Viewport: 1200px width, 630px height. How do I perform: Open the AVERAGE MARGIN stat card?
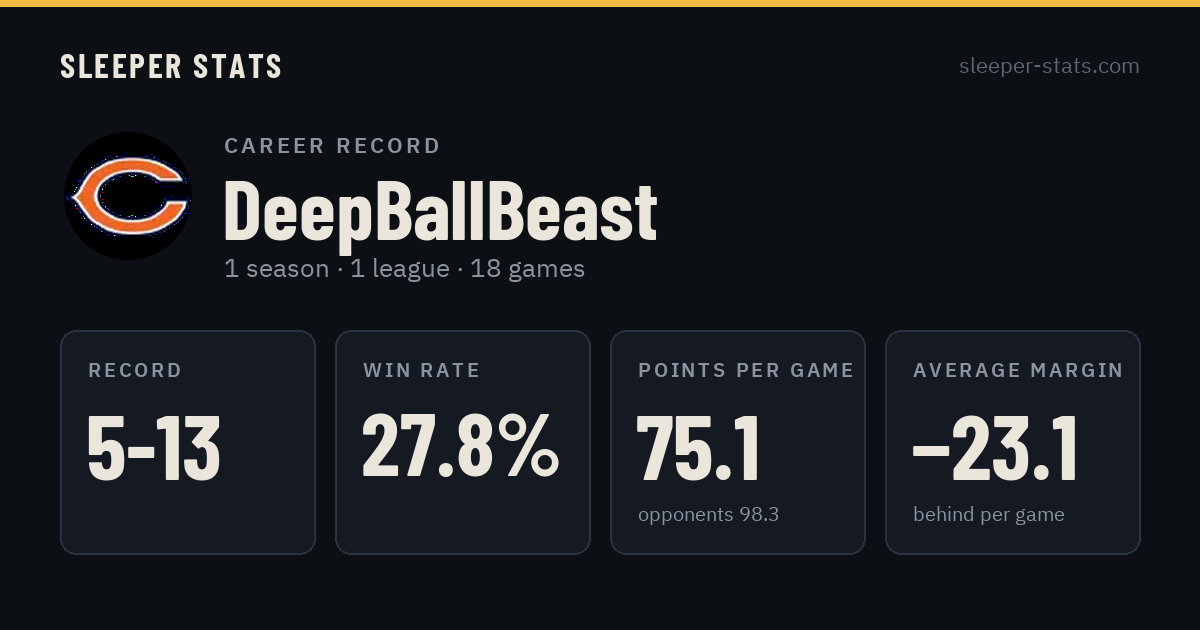point(1013,442)
